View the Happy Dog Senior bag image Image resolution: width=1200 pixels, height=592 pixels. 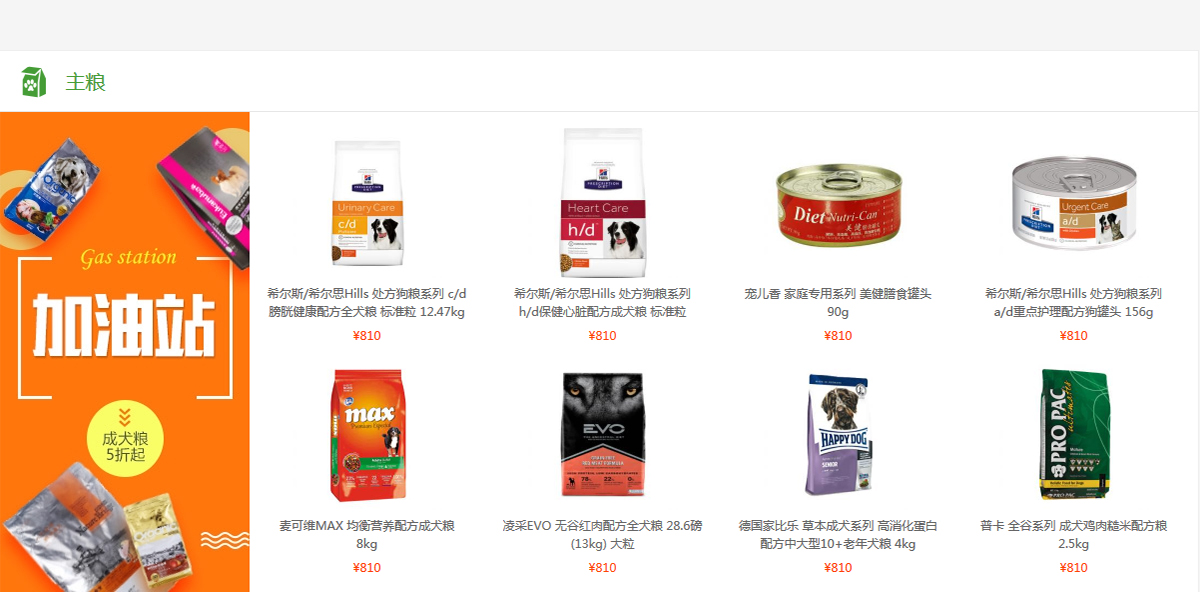pyautogui.click(x=839, y=435)
